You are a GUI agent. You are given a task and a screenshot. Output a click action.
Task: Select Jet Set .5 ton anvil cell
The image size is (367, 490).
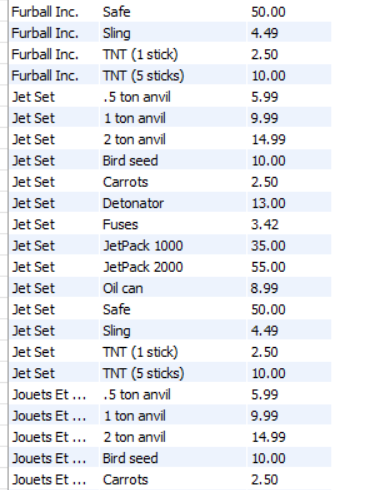[x=173, y=97]
